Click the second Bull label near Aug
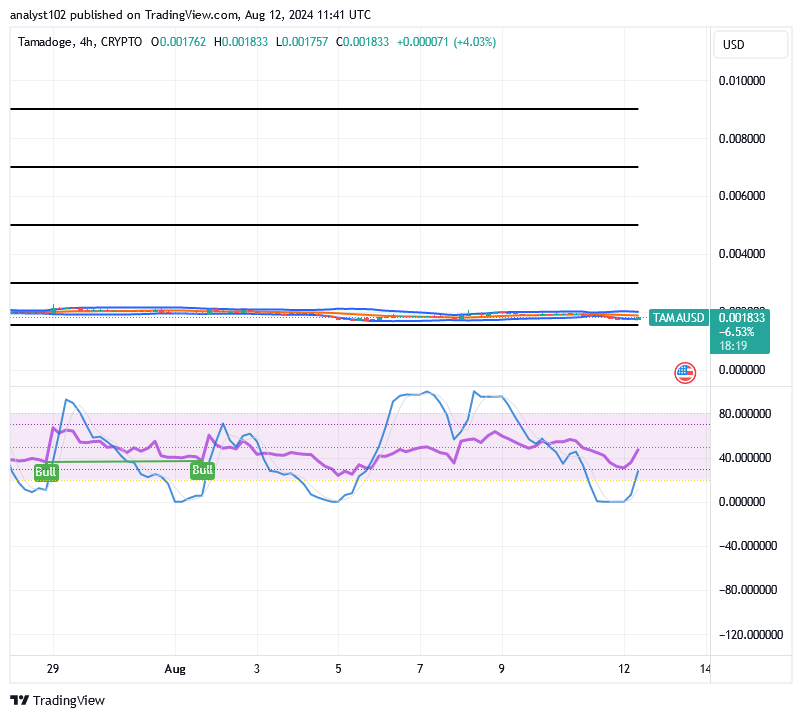 (203, 470)
